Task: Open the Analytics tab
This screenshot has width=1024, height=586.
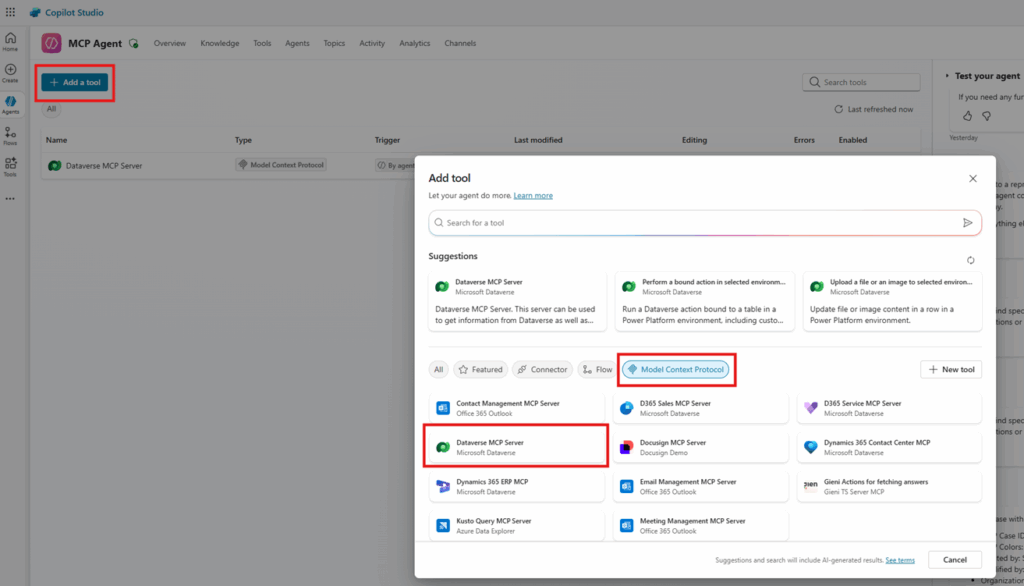Action: tap(415, 43)
